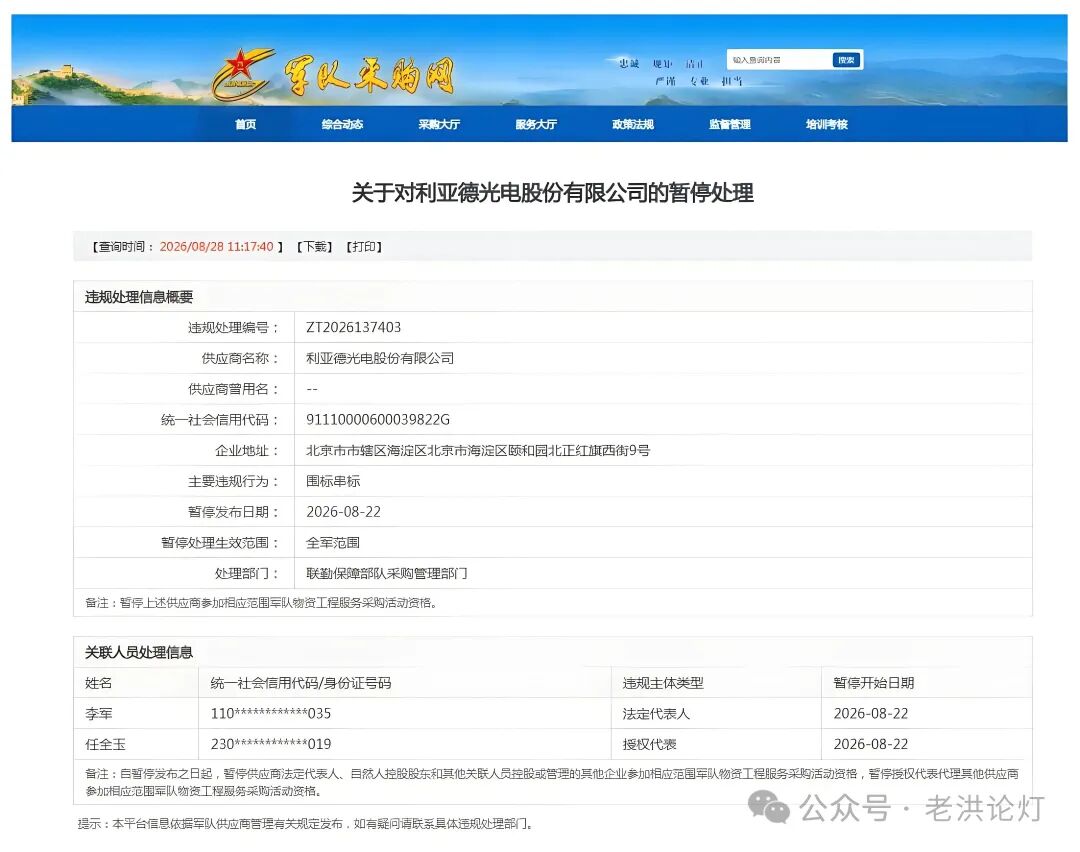Screen dimensions: 1080x852
Task: Click the 打印 link
Action: (x=364, y=247)
